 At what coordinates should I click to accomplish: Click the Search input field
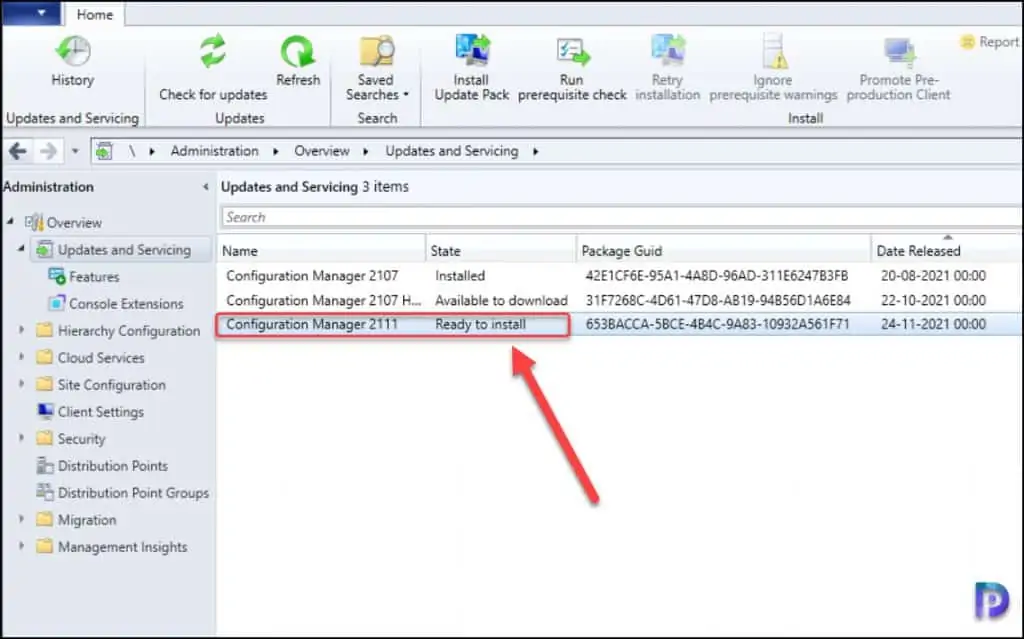point(620,217)
